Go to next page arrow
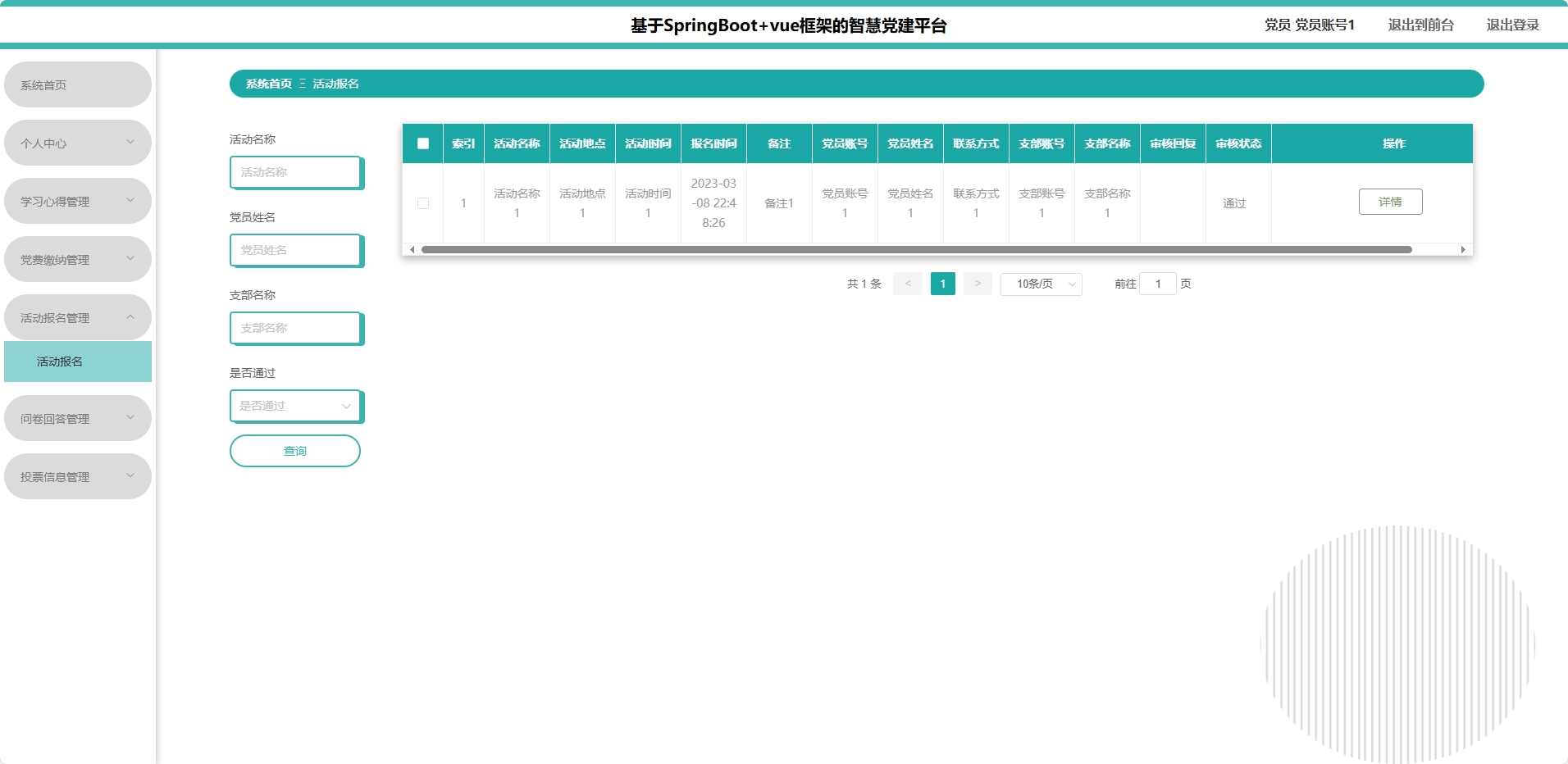 [978, 284]
